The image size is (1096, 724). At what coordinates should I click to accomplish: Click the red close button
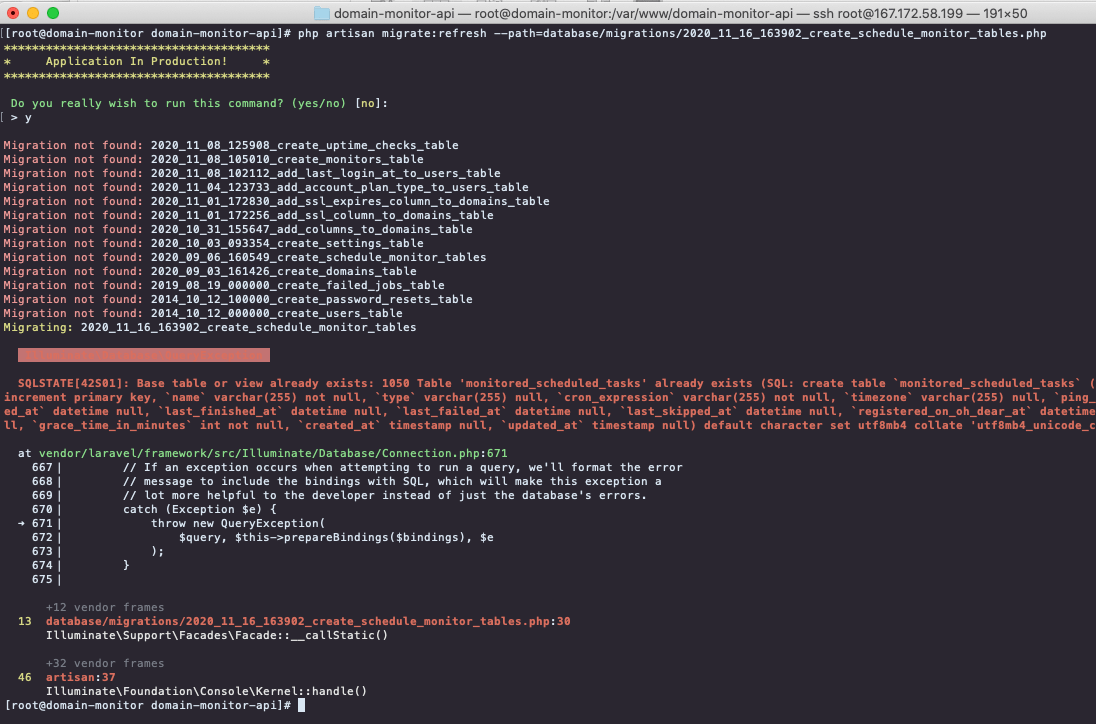click(11, 13)
